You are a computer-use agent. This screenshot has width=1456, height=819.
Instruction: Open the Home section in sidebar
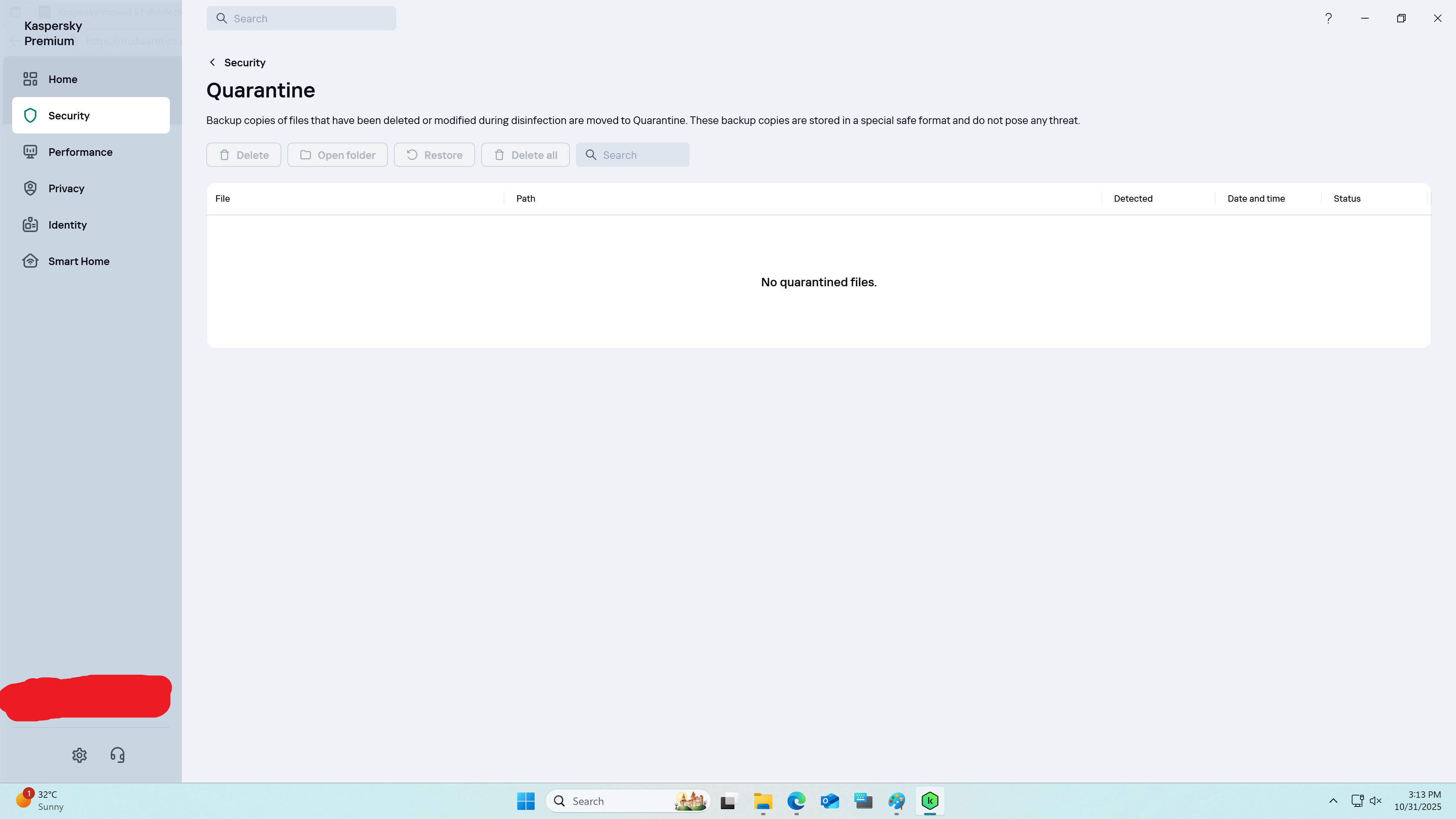click(x=91, y=79)
